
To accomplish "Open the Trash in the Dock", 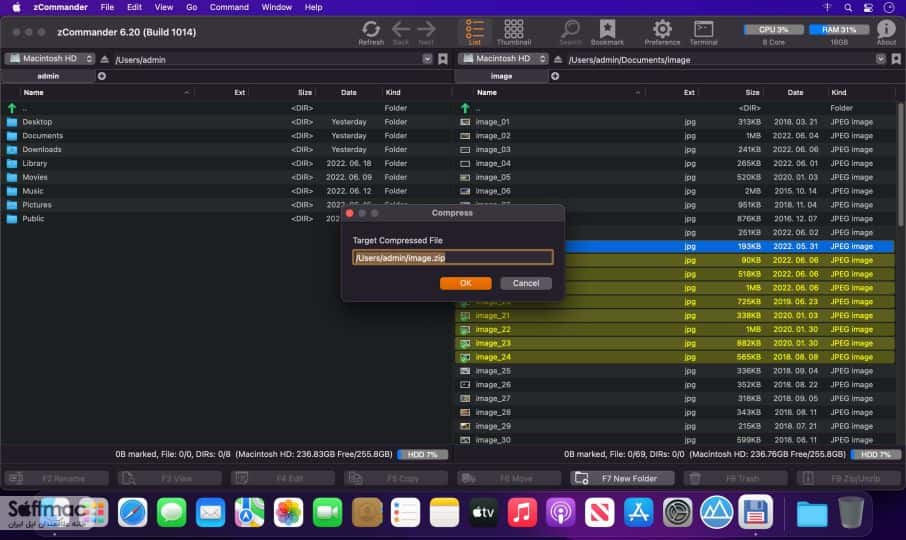I will point(851,512).
